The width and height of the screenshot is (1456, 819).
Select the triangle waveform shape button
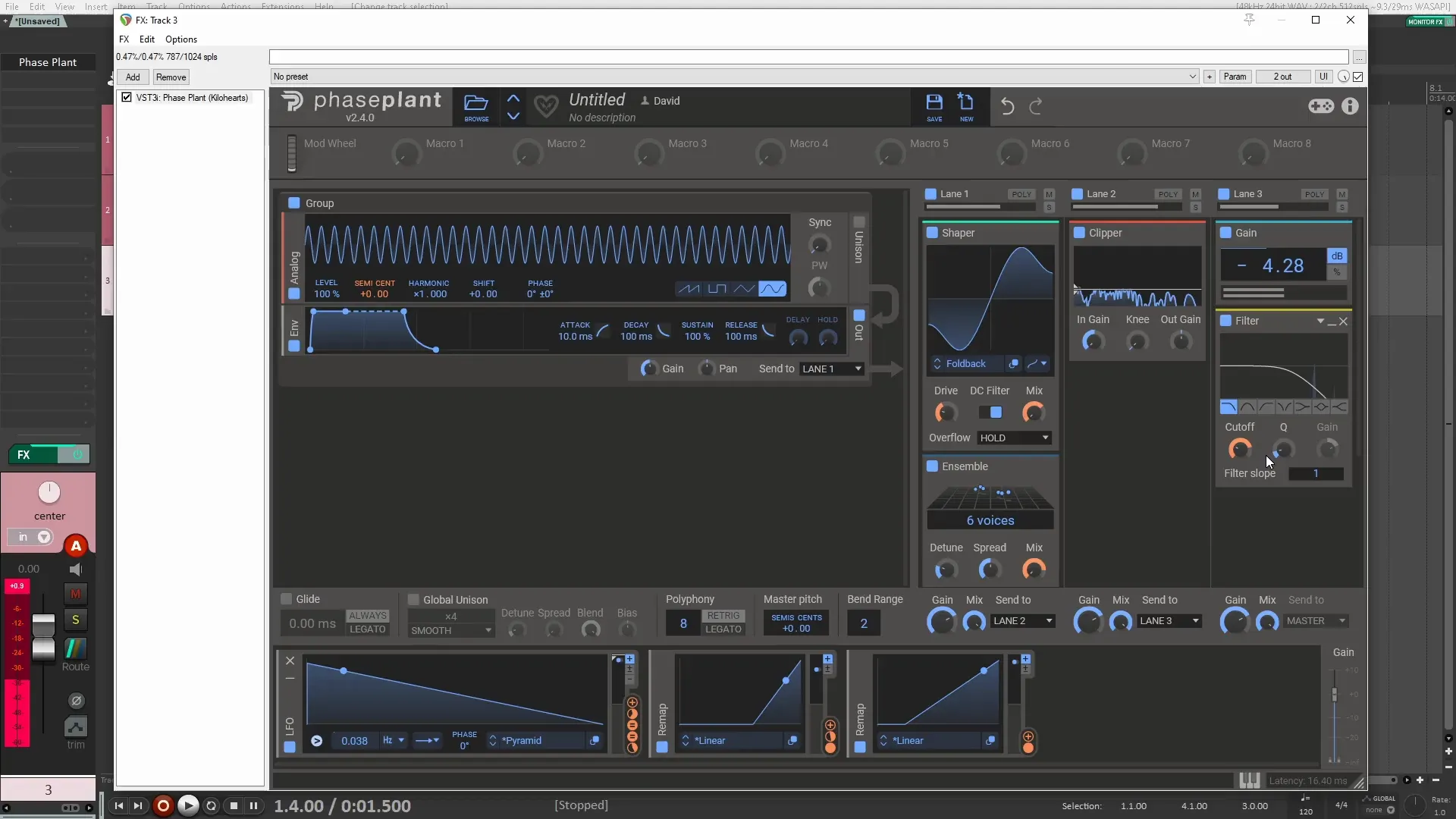coord(745,289)
